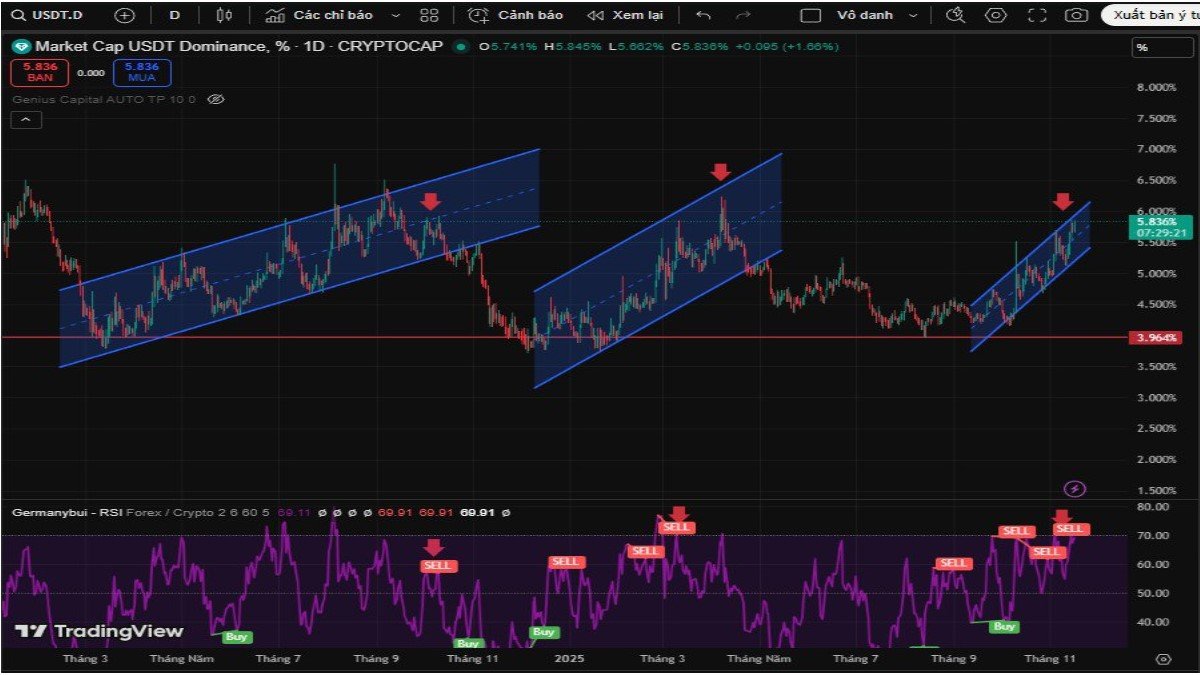1200x675 pixels.
Task: Open the Cảnh báo menu
Action: (x=530, y=15)
